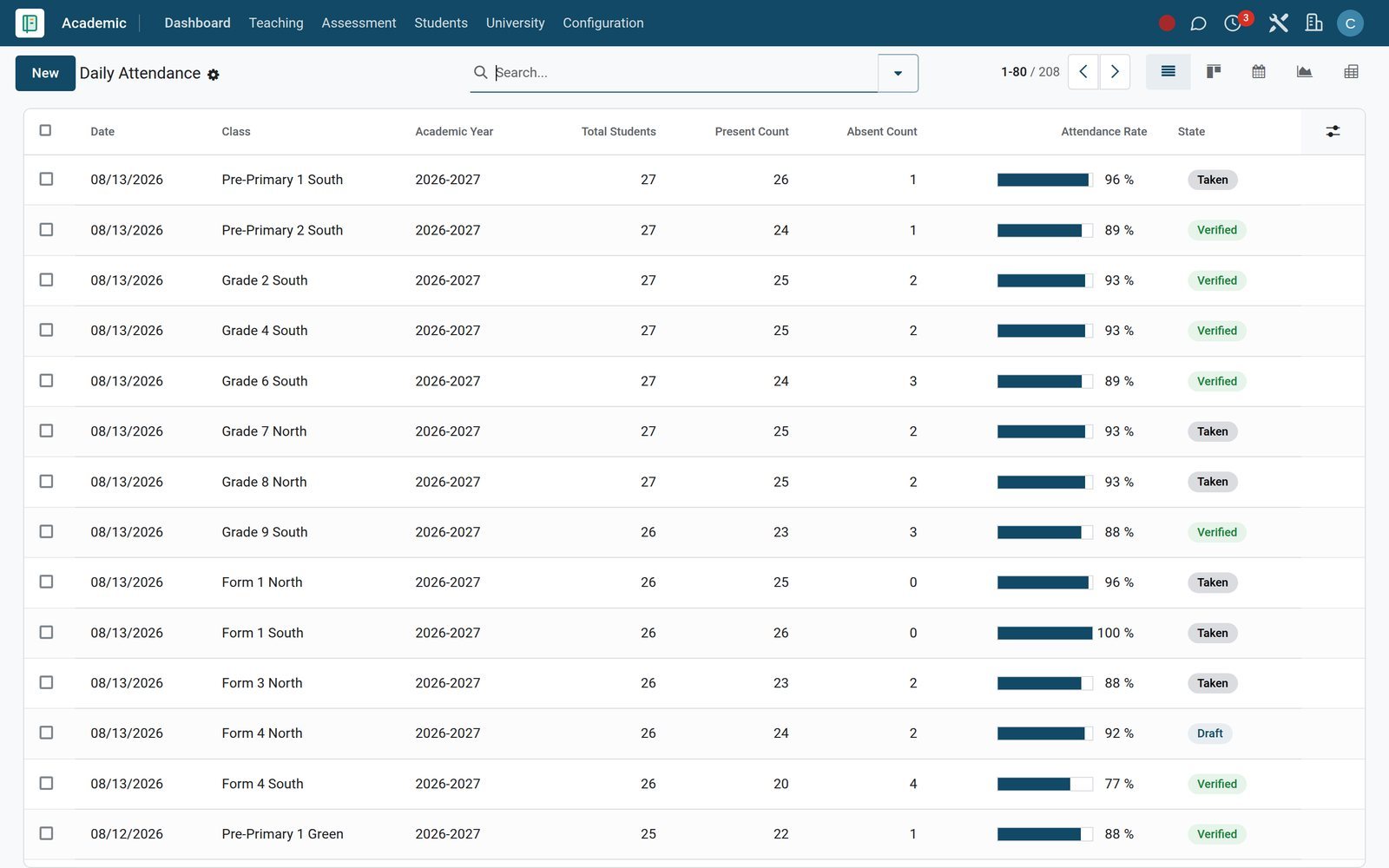Image resolution: width=1389 pixels, height=868 pixels.
Task: Open the user avatar C menu
Action: point(1350,23)
